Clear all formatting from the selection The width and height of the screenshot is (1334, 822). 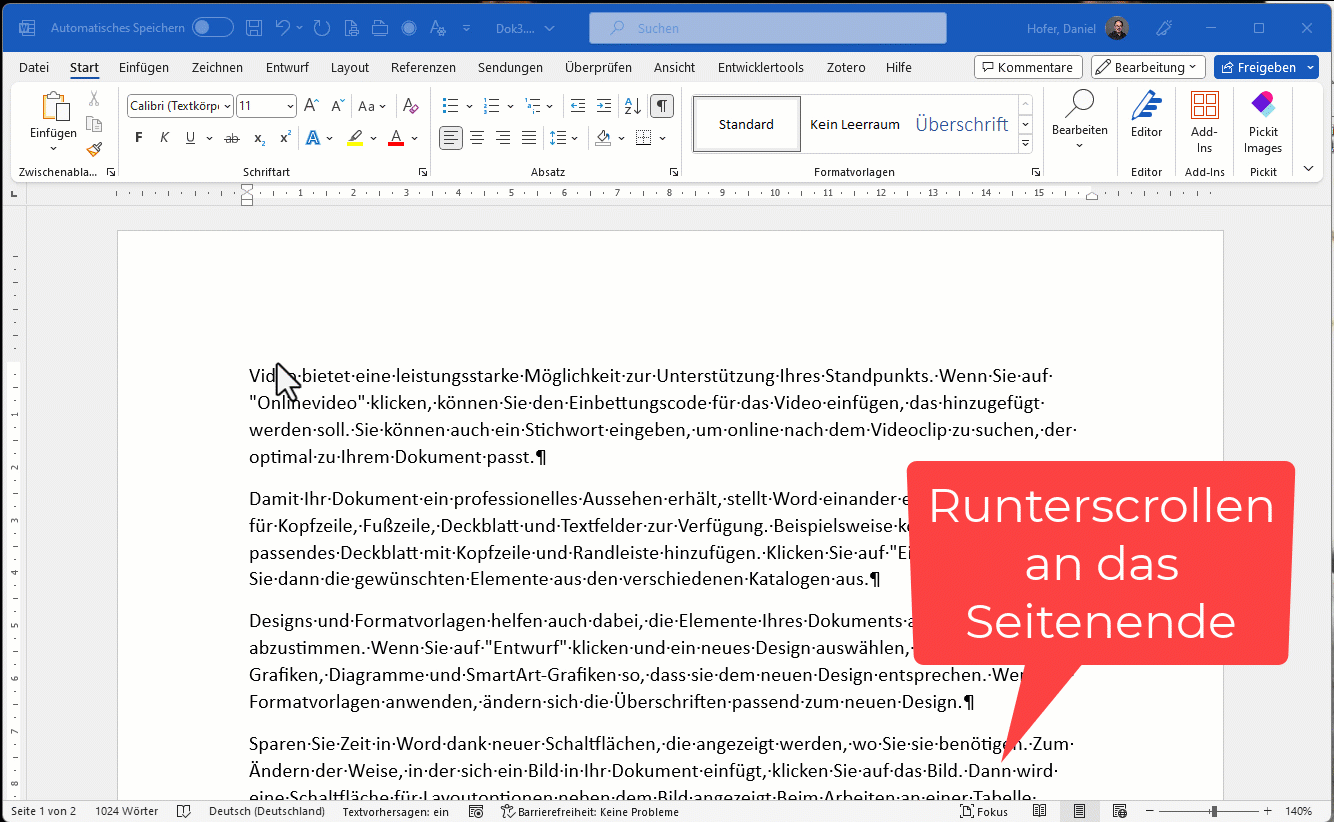coord(410,106)
